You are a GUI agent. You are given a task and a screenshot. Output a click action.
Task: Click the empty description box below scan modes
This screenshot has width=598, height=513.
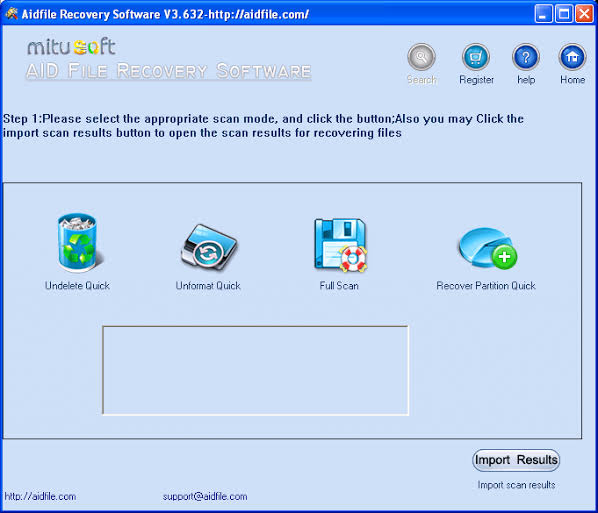256,370
